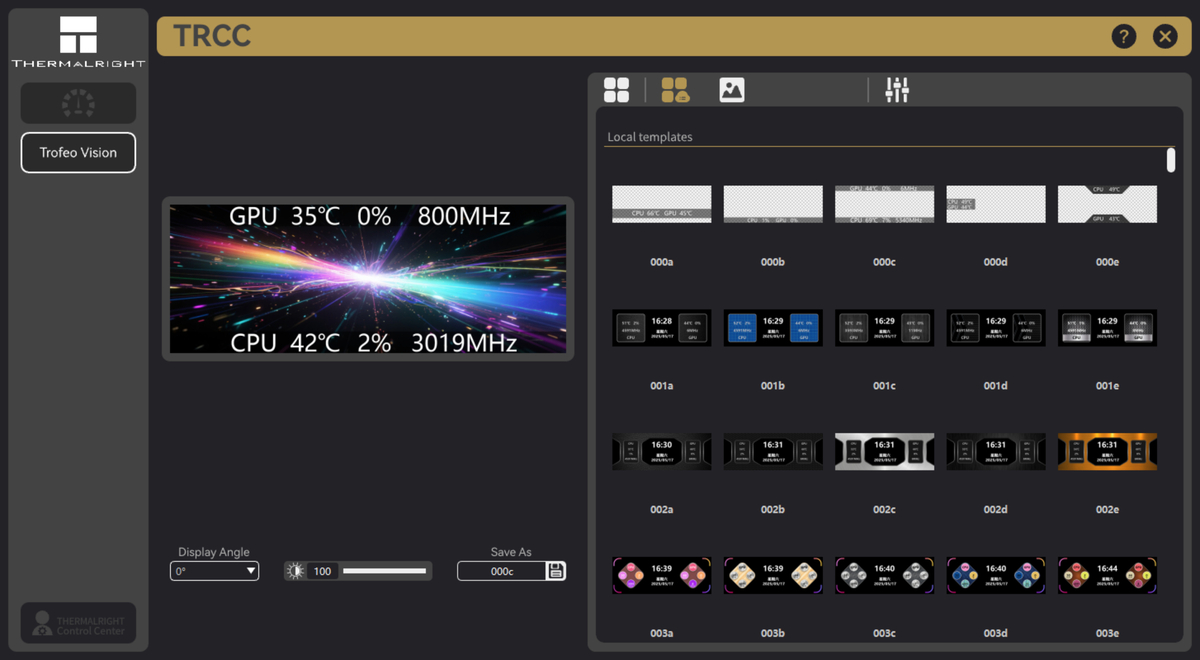Open the image gallery tab
This screenshot has height=660, width=1200.
pos(732,90)
